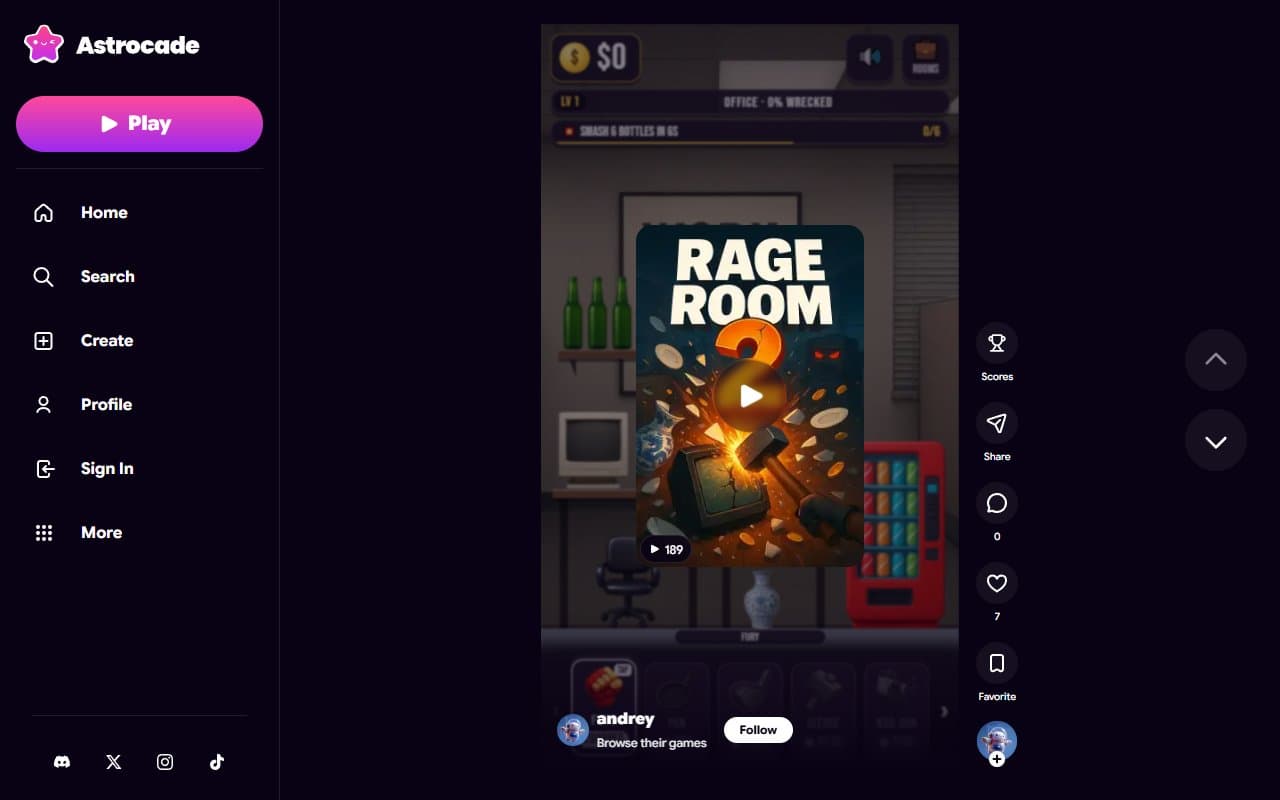Click Sign In in the sidebar
This screenshot has height=800, width=1280.
[x=139, y=468]
